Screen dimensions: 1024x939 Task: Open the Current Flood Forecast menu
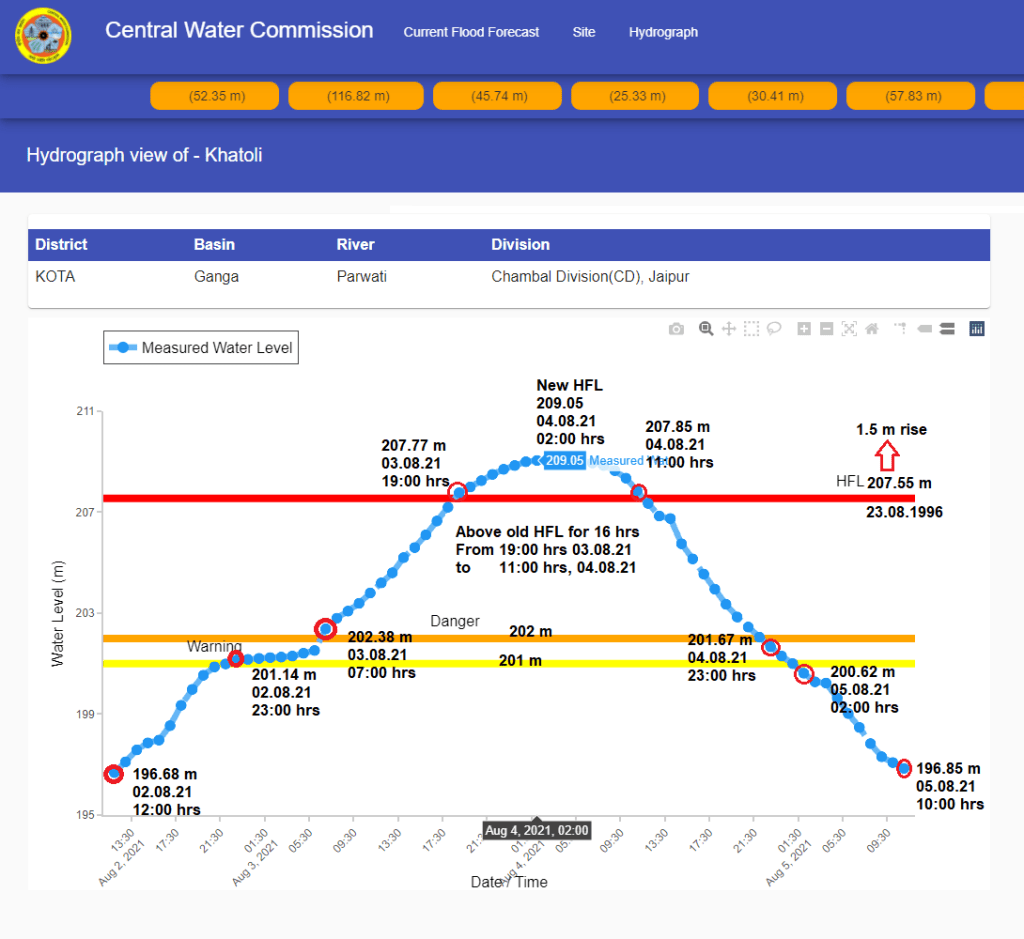pyautogui.click(x=471, y=32)
